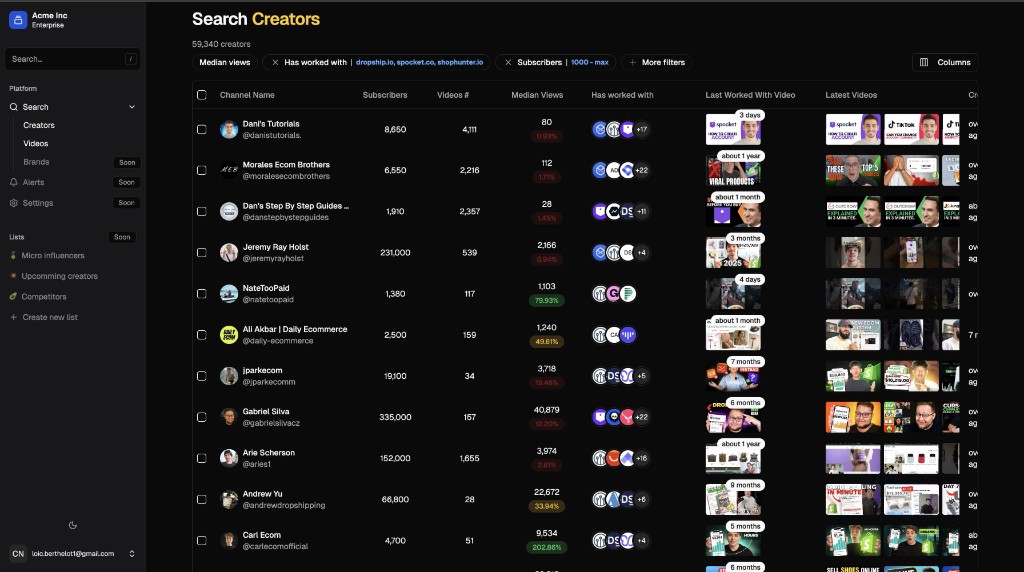The height and width of the screenshot is (572, 1024).
Task: Collapse the Search section chevron in sidebar
Action: pos(132,107)
